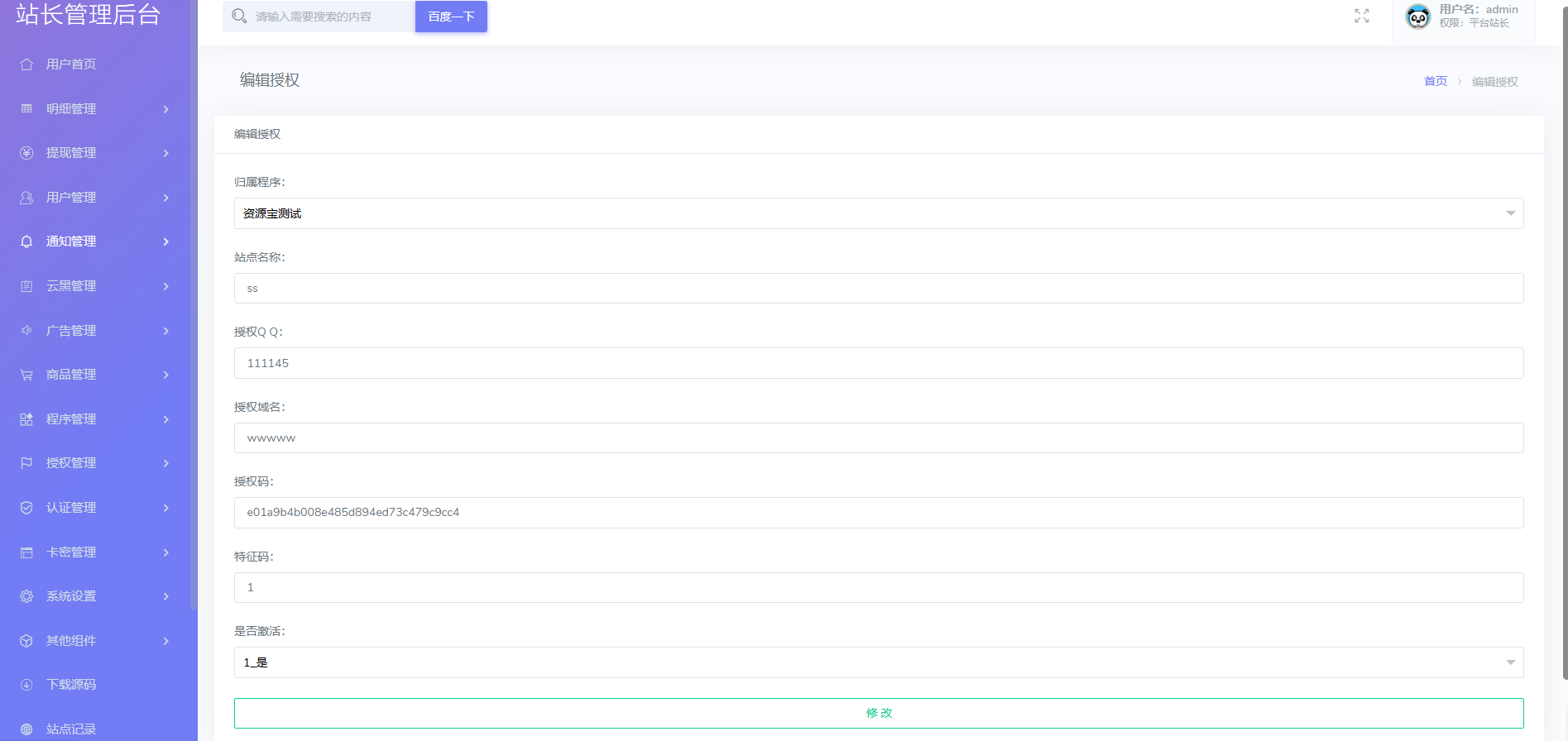The width and height of the screenshot is (1568, 741).
Task: Click the 修改 submit button
Action: tap(879, 713)
